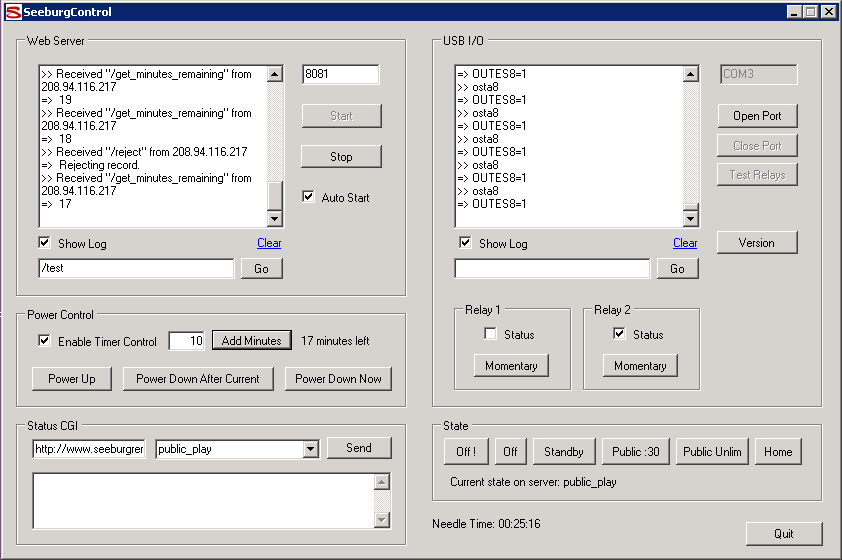
Task: Set state to Home
Action: (x=778, y=452)
